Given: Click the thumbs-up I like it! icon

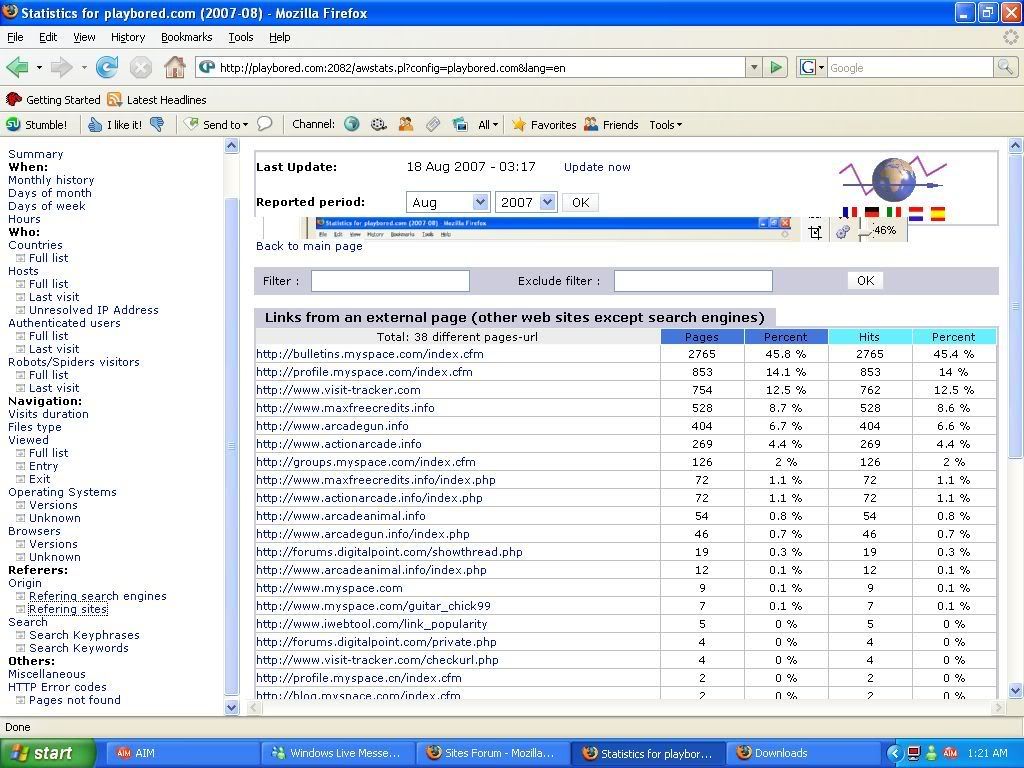Looking at the screenshot, I should [95, 125].
